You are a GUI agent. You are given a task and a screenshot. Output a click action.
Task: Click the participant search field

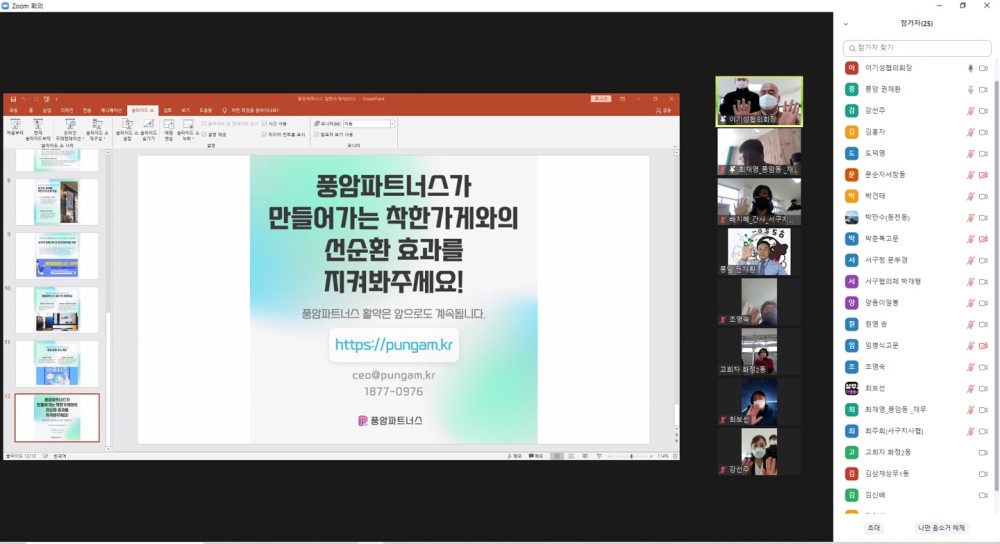916,48
